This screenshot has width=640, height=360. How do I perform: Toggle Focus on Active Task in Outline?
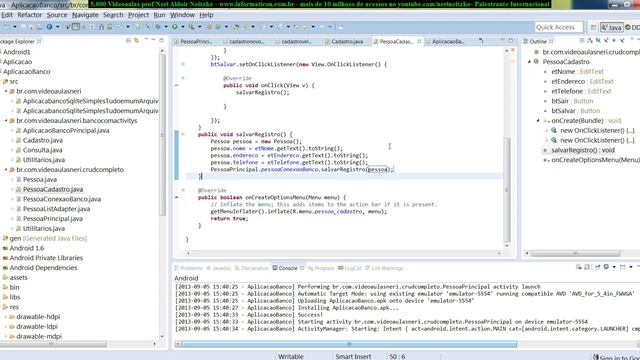[582, 40]
